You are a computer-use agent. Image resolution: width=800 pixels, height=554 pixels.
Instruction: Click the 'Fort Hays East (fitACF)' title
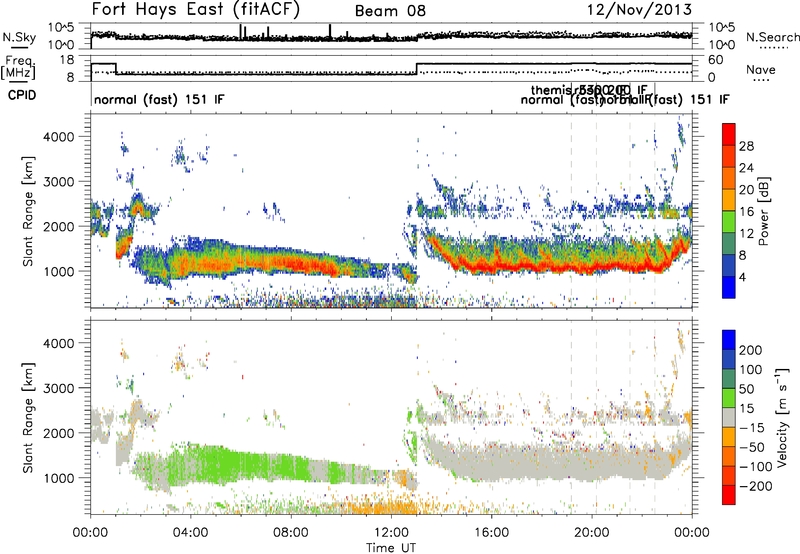(195, 10)
